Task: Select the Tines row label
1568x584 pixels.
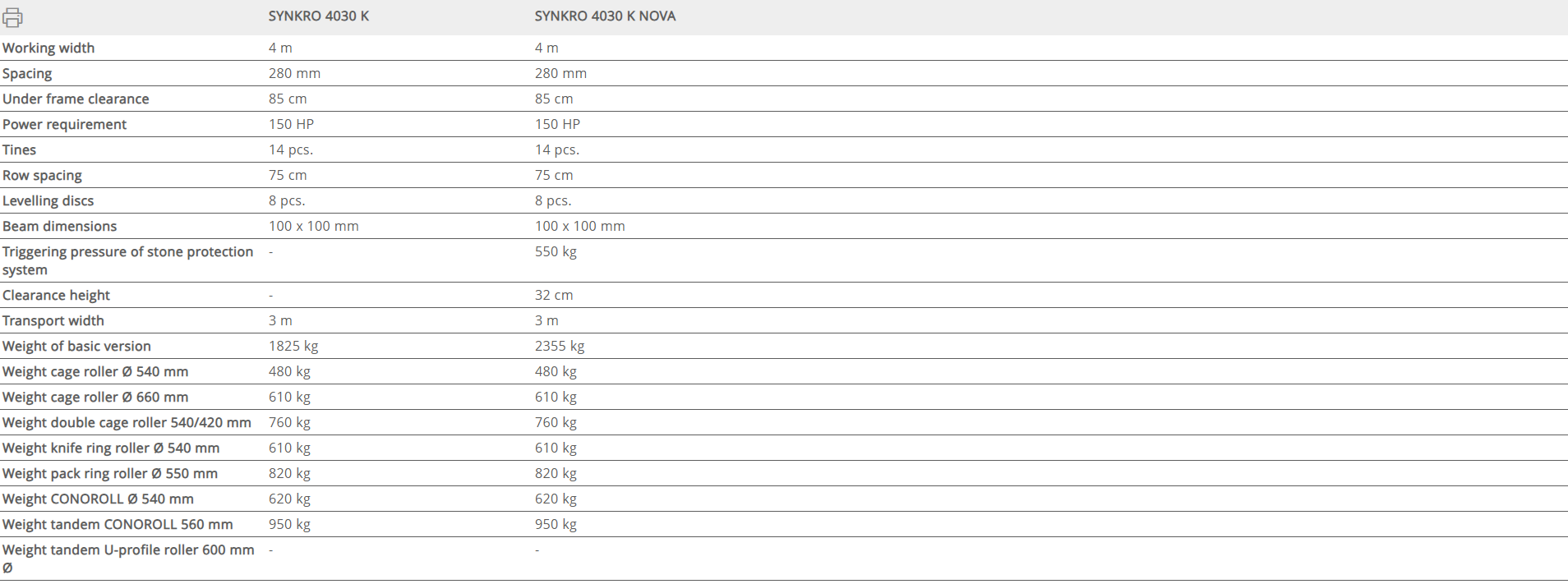Action: pyautogui.click(x=19, y=149)
